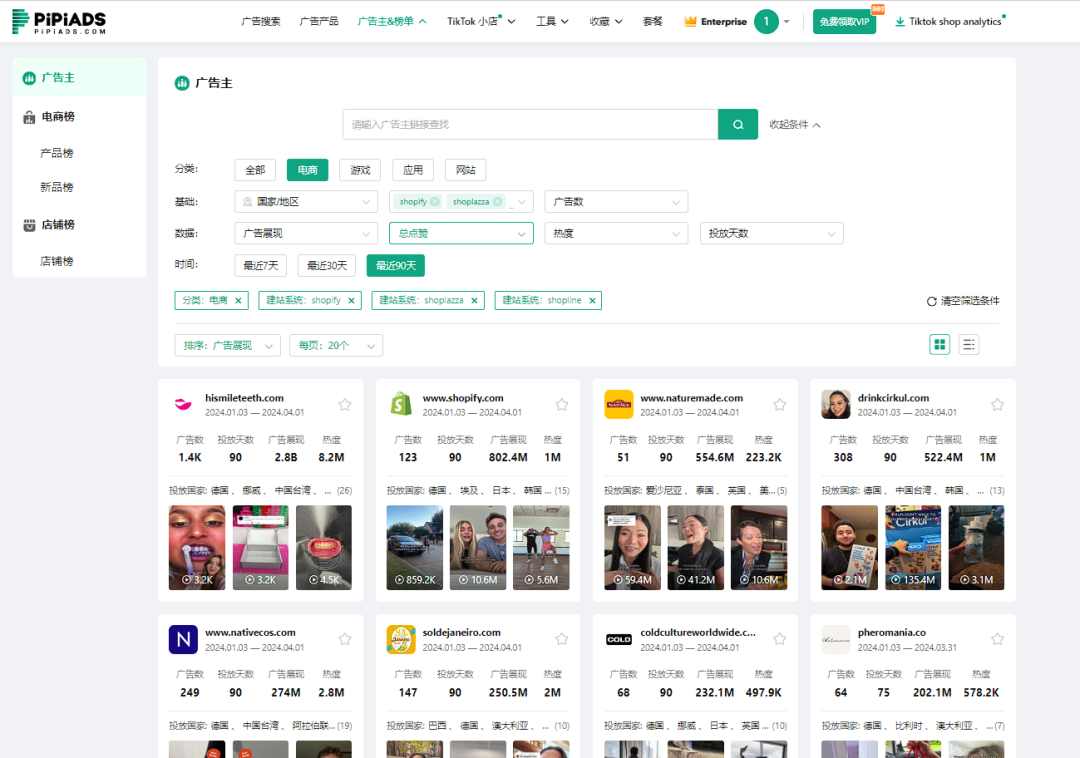The image size is (1080, 758).
Task: Click the 免费领取VIP button
Action: point(844,20)
